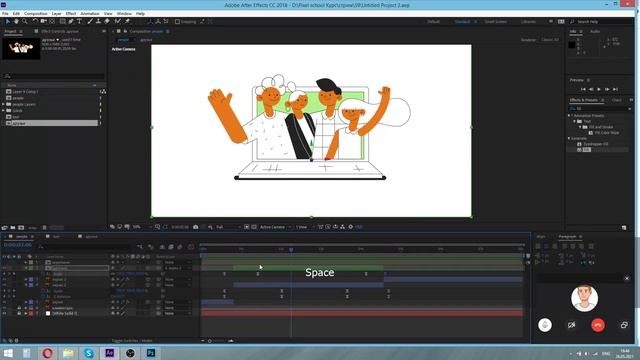Open magnification ratio 50% dropdown
This screenshot has width=640, height=360.
click(142, 227)
